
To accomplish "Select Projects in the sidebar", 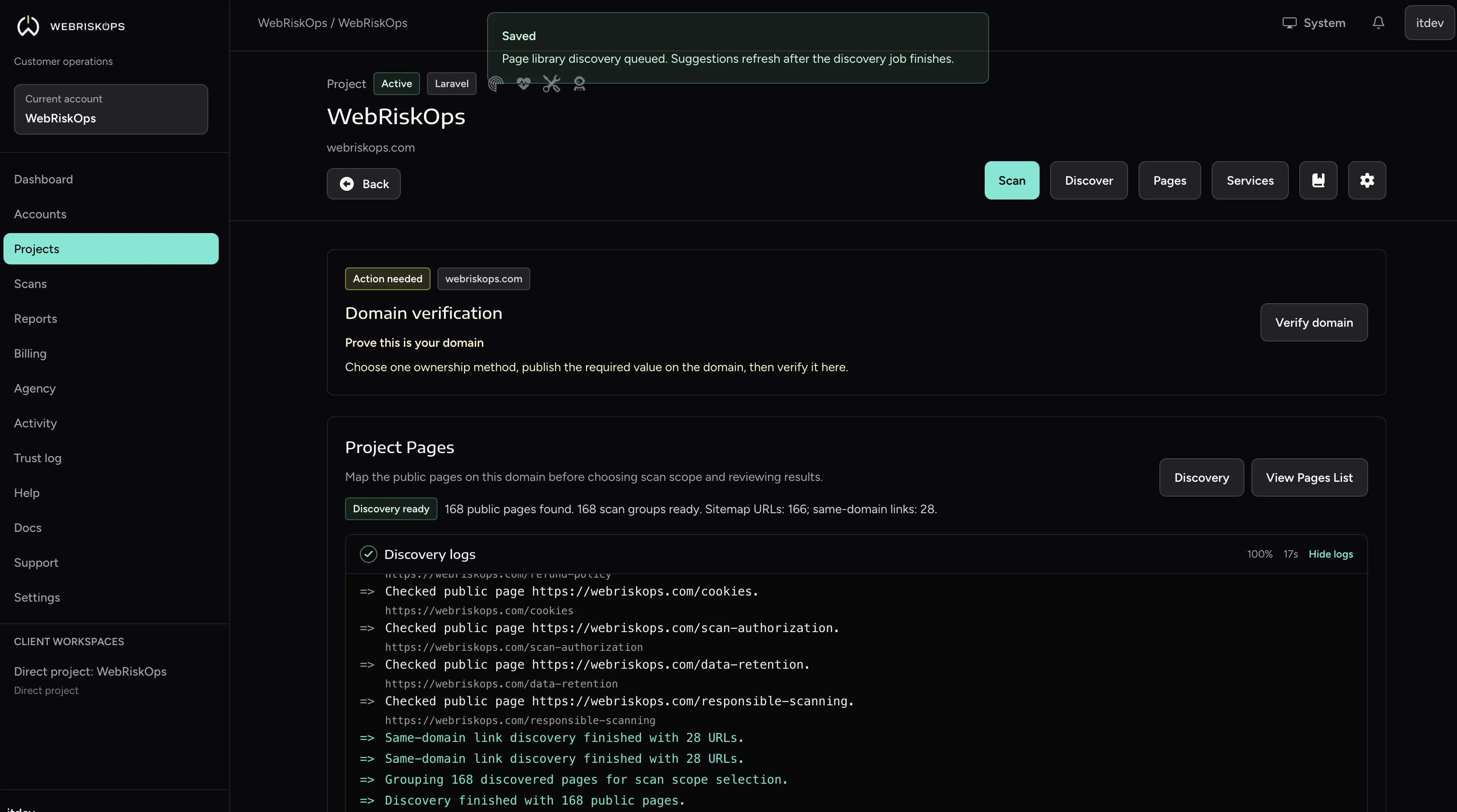I will point(111,249).
